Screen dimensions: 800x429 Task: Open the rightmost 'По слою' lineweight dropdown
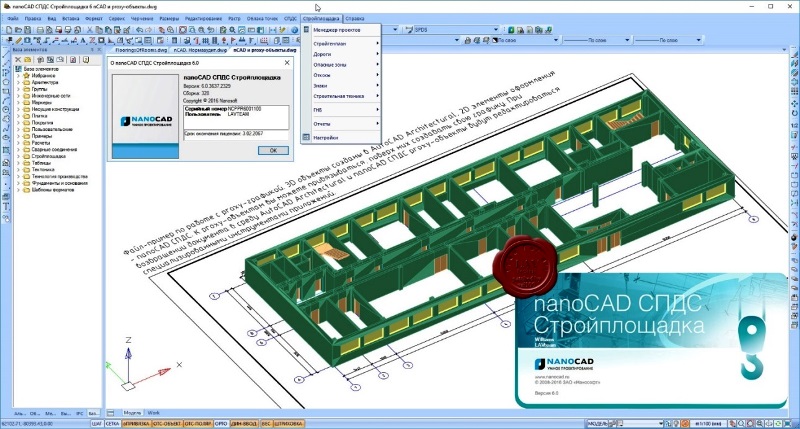click(x=698, y=40)
